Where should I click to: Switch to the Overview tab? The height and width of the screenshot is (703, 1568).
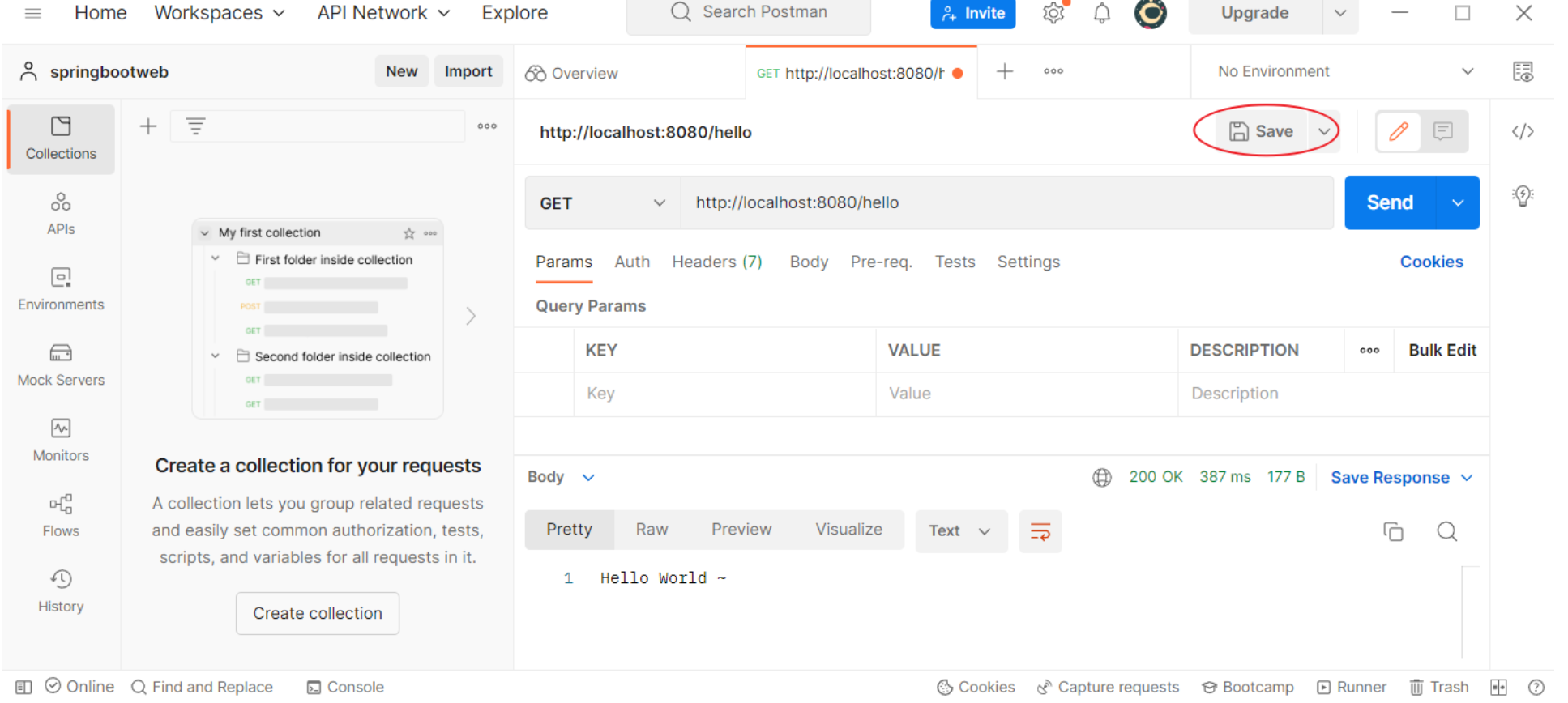click(x=571, y=73)
